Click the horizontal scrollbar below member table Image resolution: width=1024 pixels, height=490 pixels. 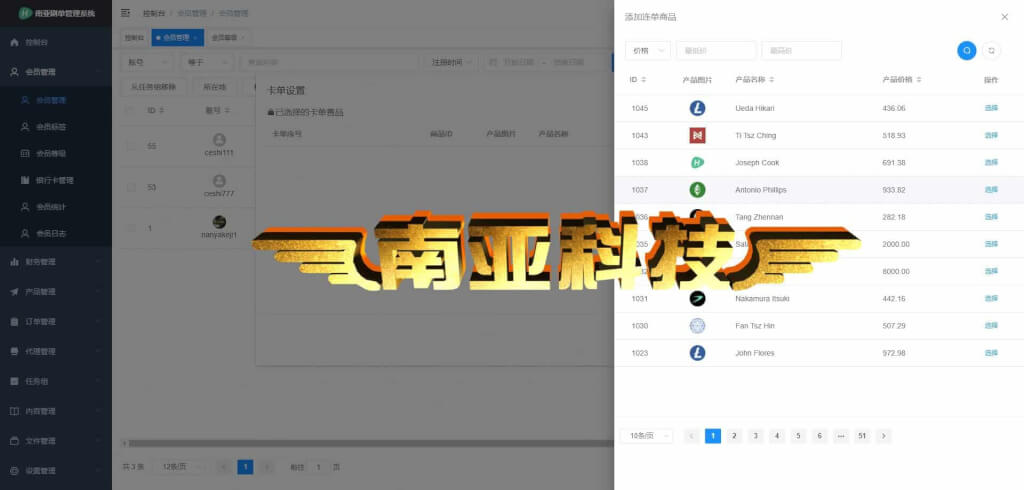point(369,444)
